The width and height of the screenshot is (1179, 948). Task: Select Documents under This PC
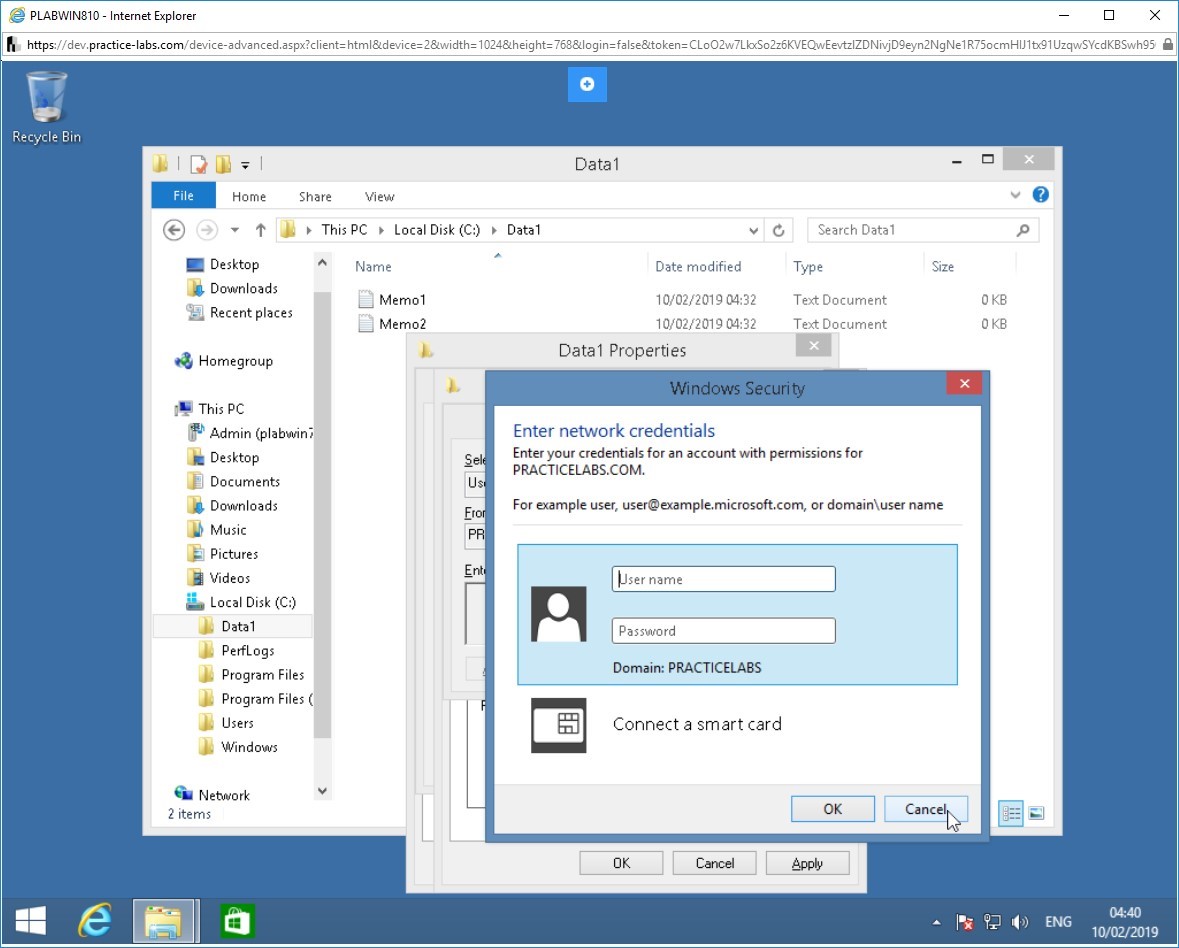coord(233,482)
